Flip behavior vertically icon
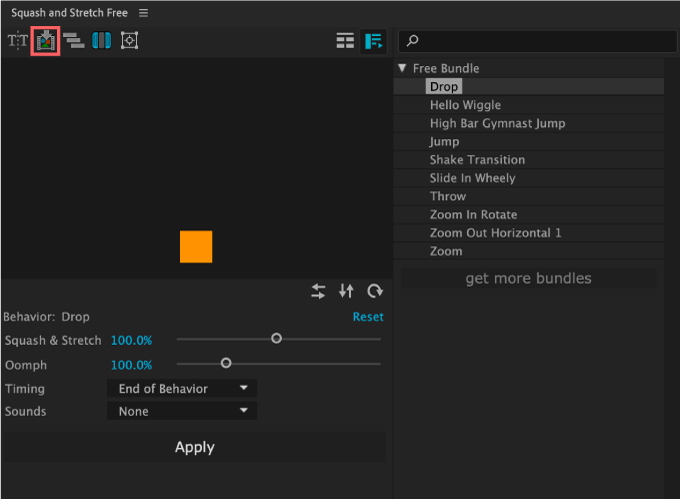This screenshot has height=499, width=680. 346,291
